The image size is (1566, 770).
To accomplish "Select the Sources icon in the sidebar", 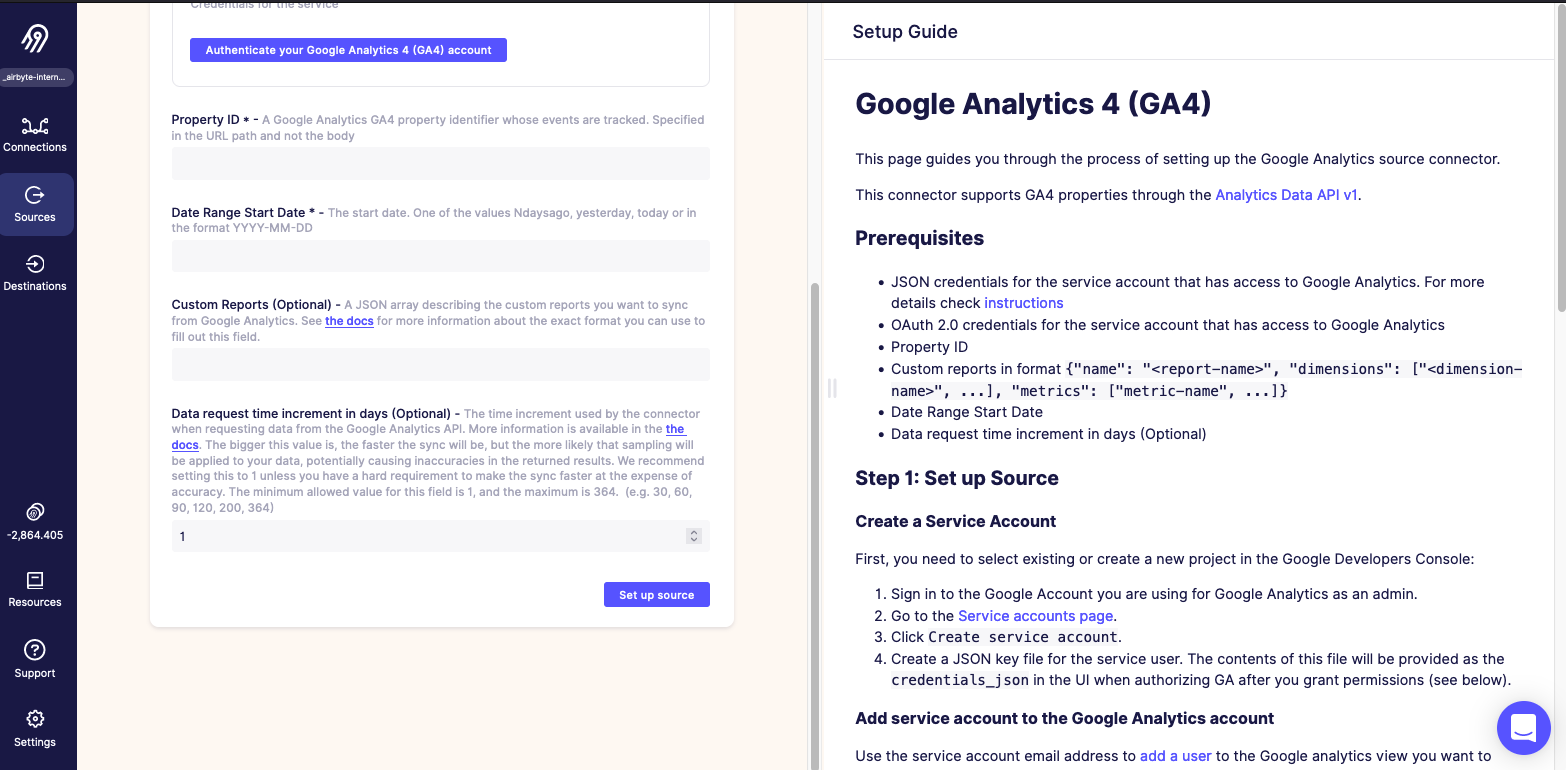I will click(36, 204).
